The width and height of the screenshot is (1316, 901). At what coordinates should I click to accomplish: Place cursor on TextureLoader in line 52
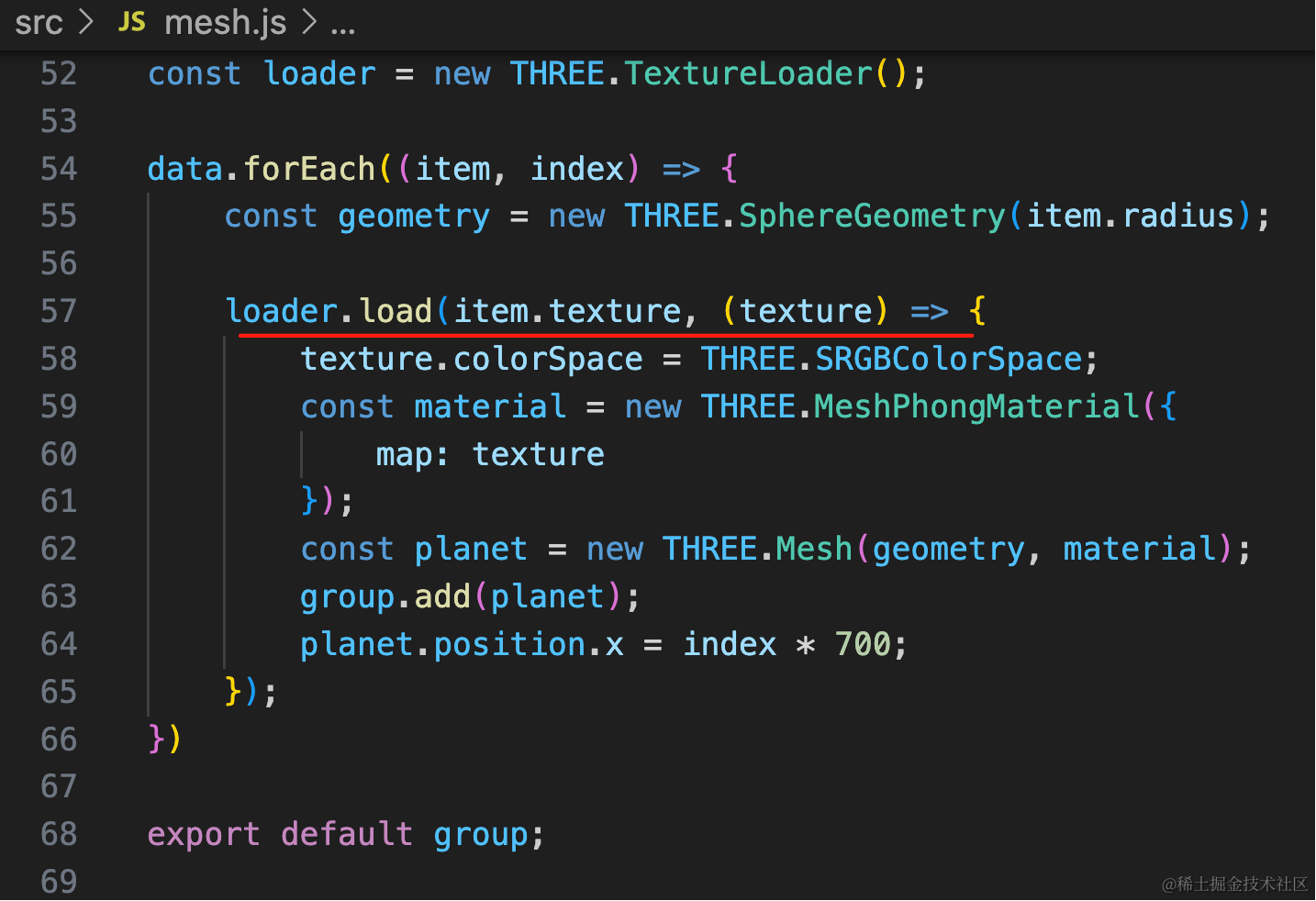pos(749,73)
